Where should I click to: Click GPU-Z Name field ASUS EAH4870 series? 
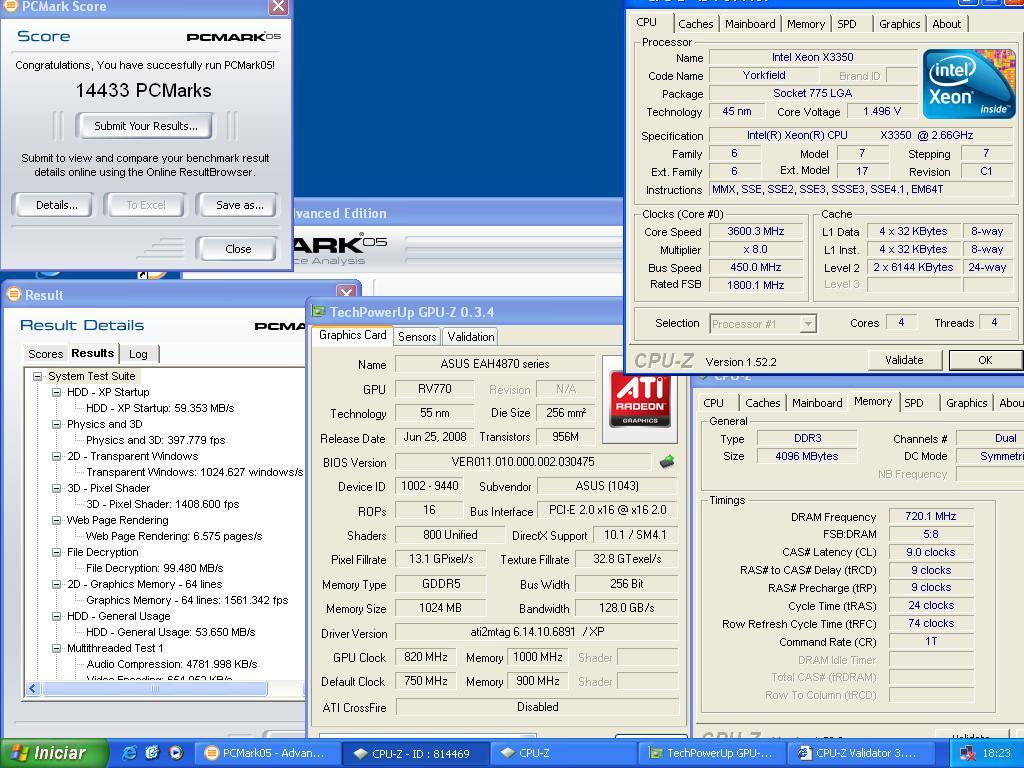(494, 364)
